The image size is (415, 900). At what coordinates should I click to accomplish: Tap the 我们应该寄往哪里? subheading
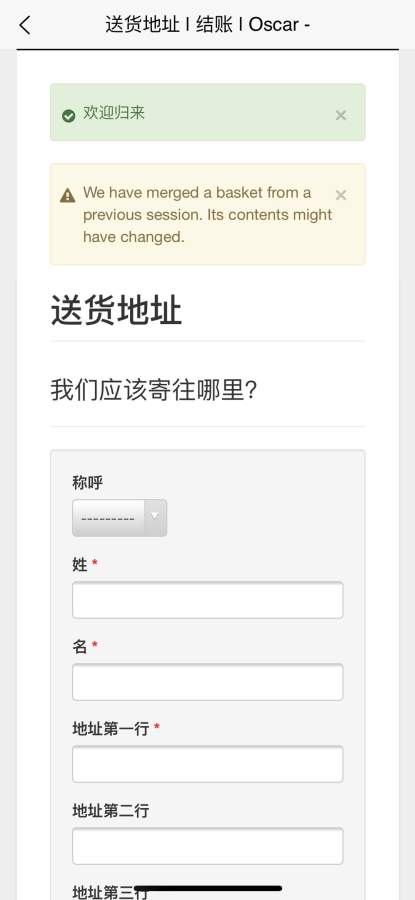[154, 390]
